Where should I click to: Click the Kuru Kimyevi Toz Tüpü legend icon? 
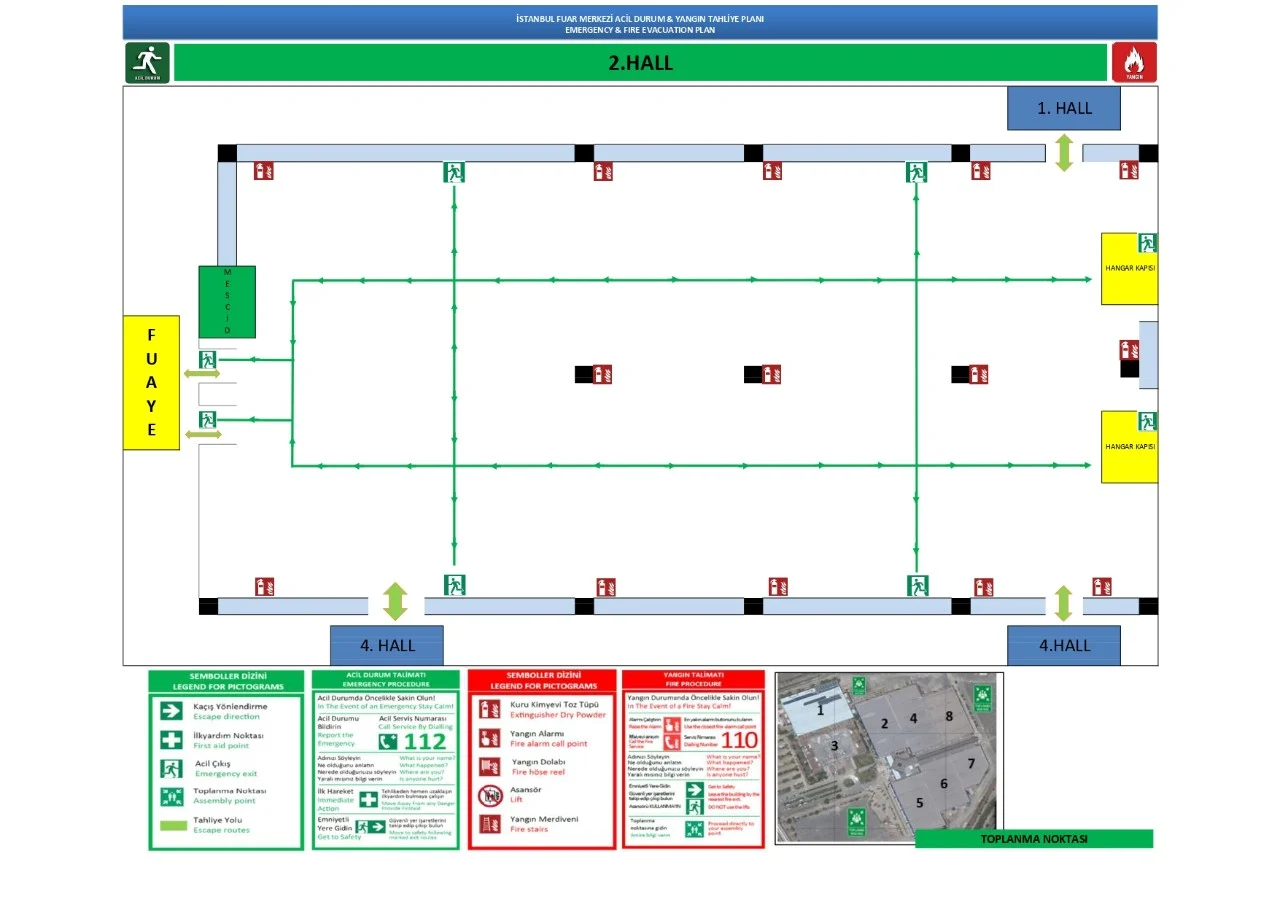click(490, 709)
